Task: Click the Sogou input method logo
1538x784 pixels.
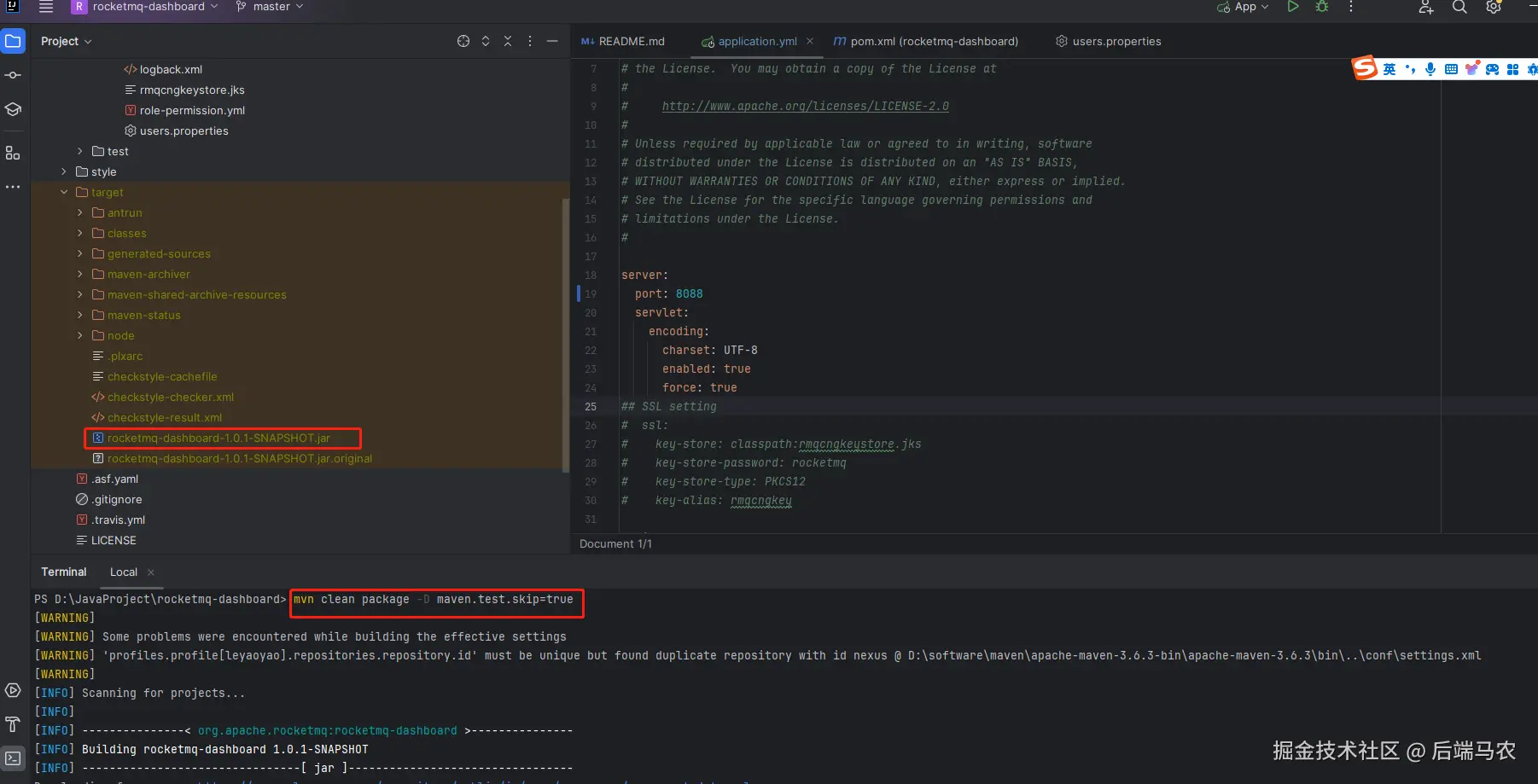Action: pyautogui.click(x=1365, y=68)
